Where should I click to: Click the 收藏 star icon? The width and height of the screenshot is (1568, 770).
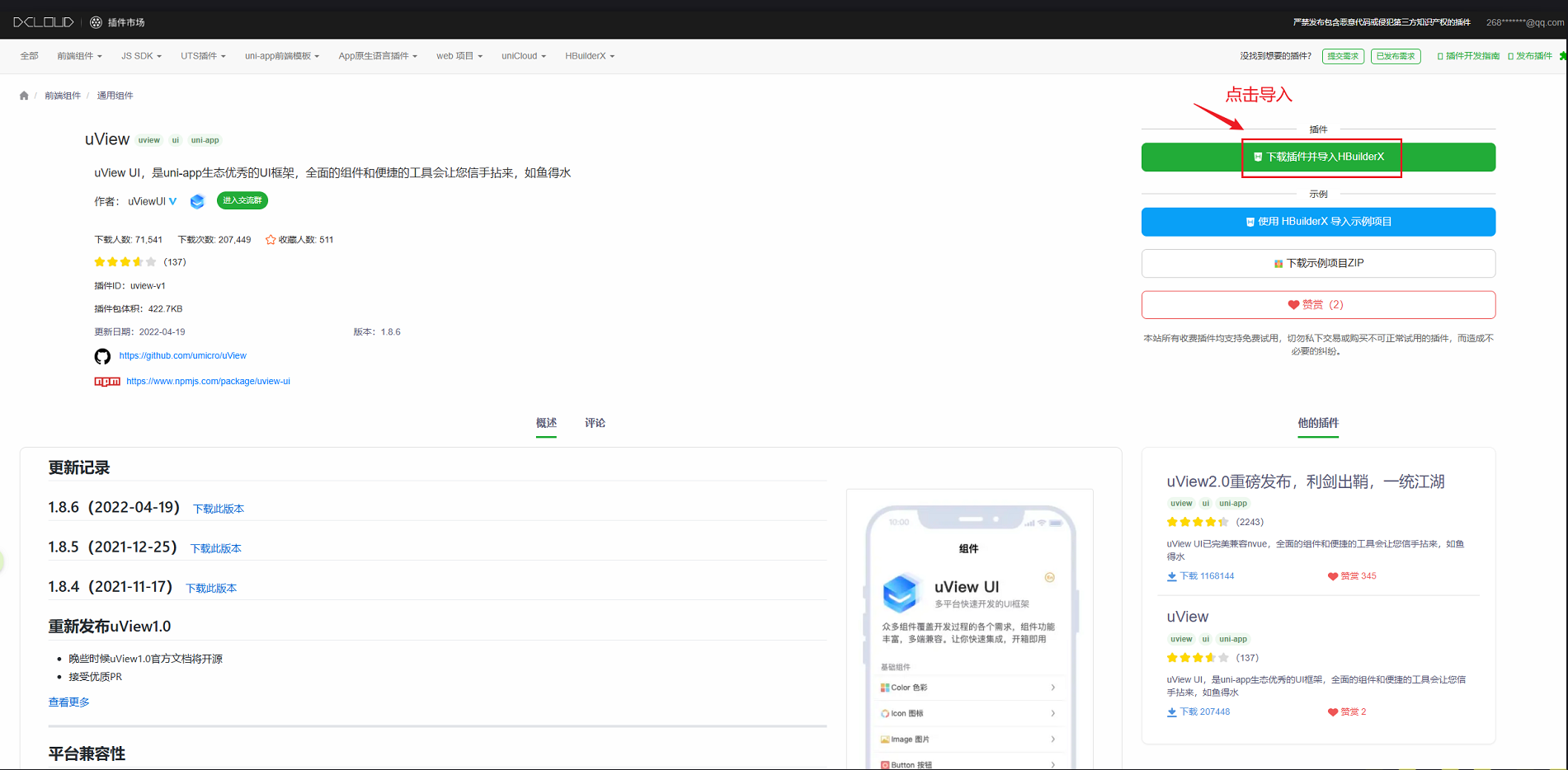[x=271, y=240]
